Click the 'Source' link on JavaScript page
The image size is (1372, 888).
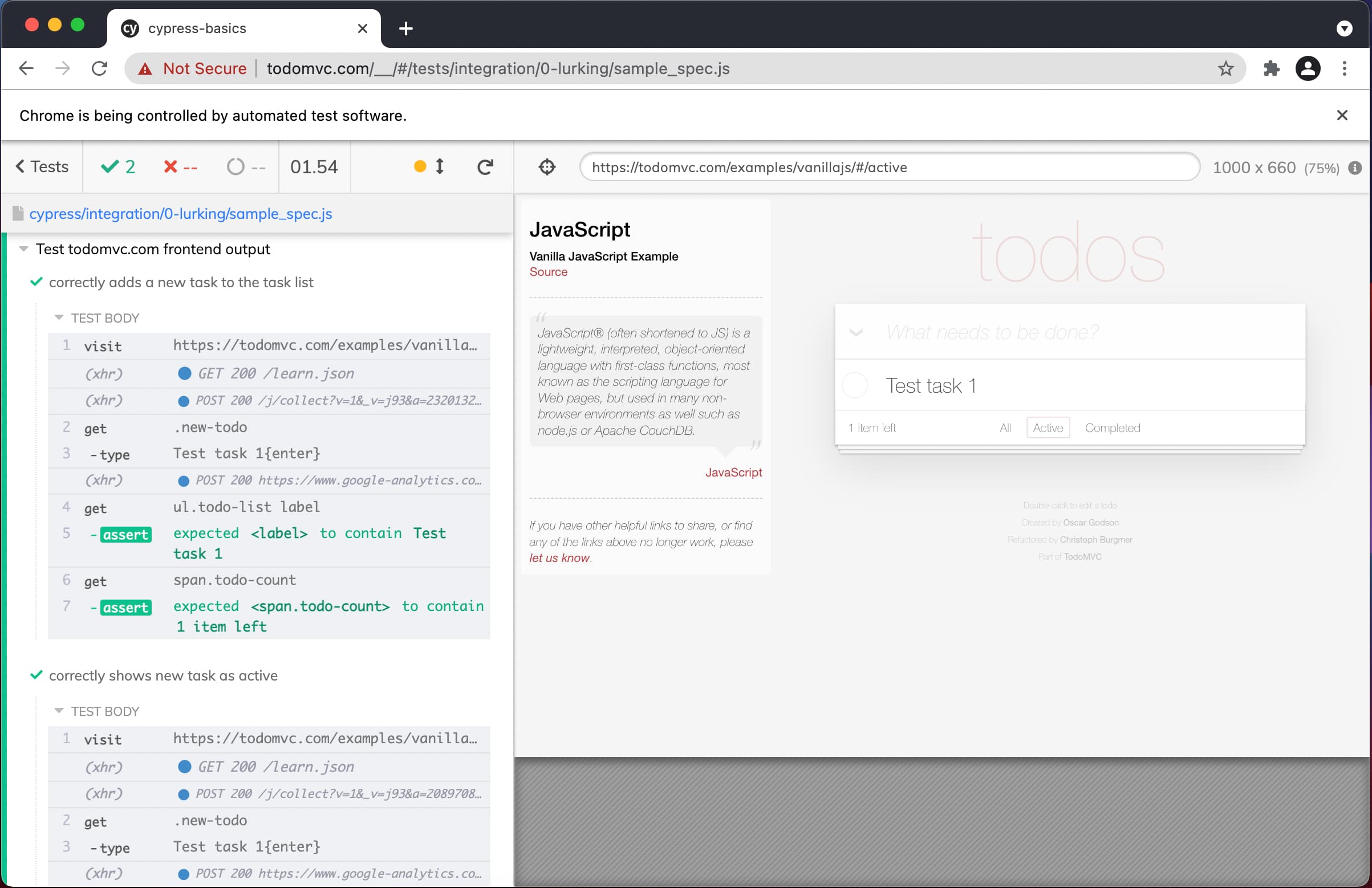[x=548, y=275]
